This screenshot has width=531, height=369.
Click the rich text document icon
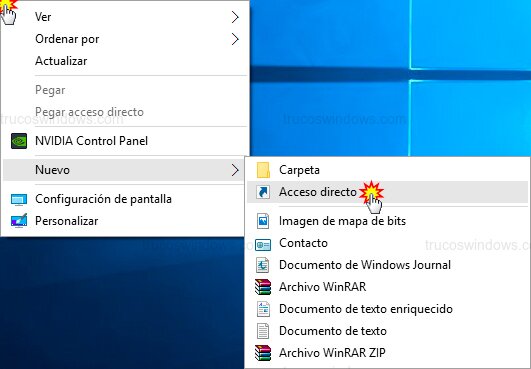click(263, 309)
